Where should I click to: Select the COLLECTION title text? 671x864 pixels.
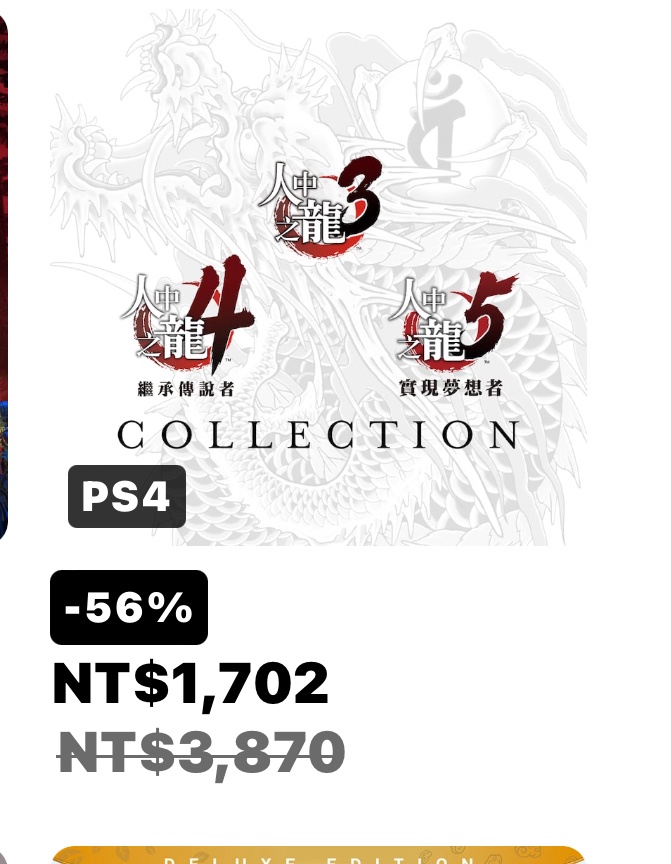coord(318,435)
